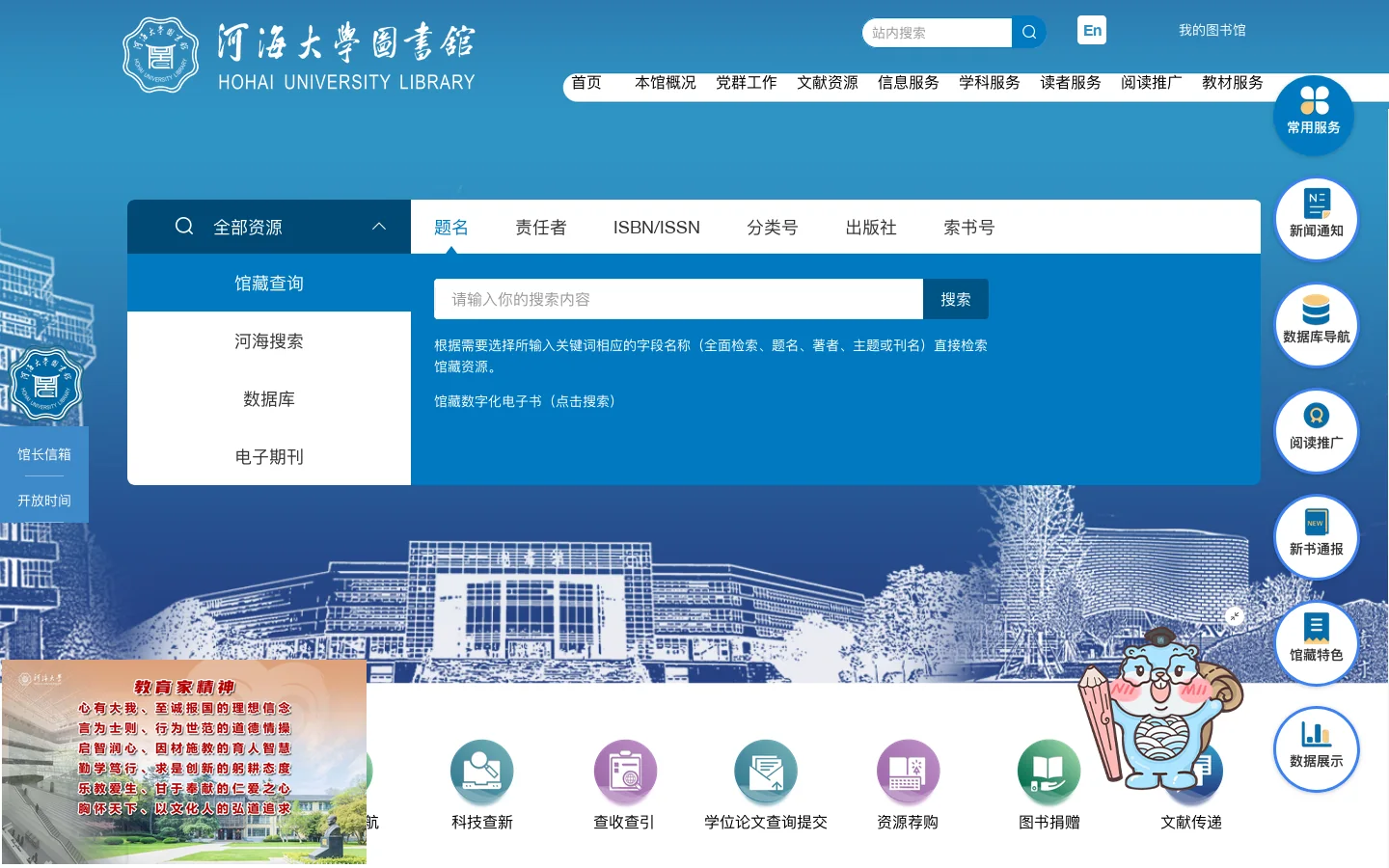The width and height of the screenshot is (1389, 868).
Task: Click the 搜索 button
Action: [x=956, y=299]
